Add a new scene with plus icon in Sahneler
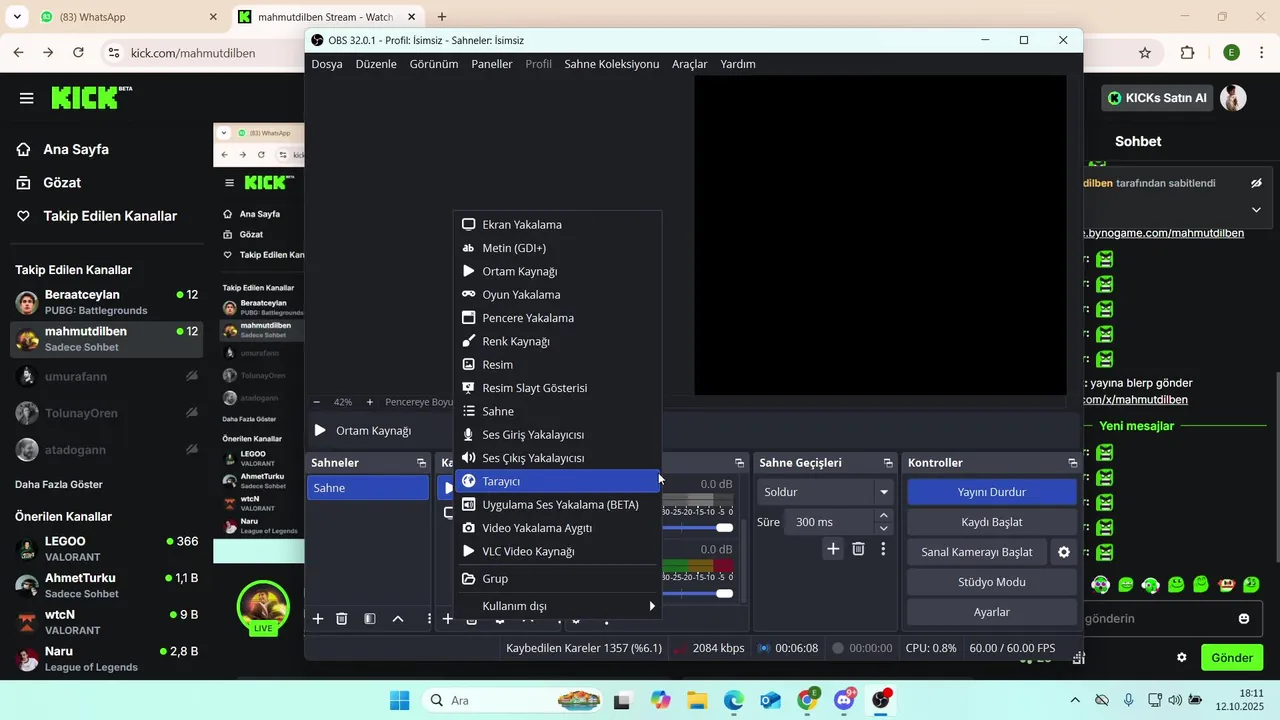1280x720 pixels. (318, 619)
